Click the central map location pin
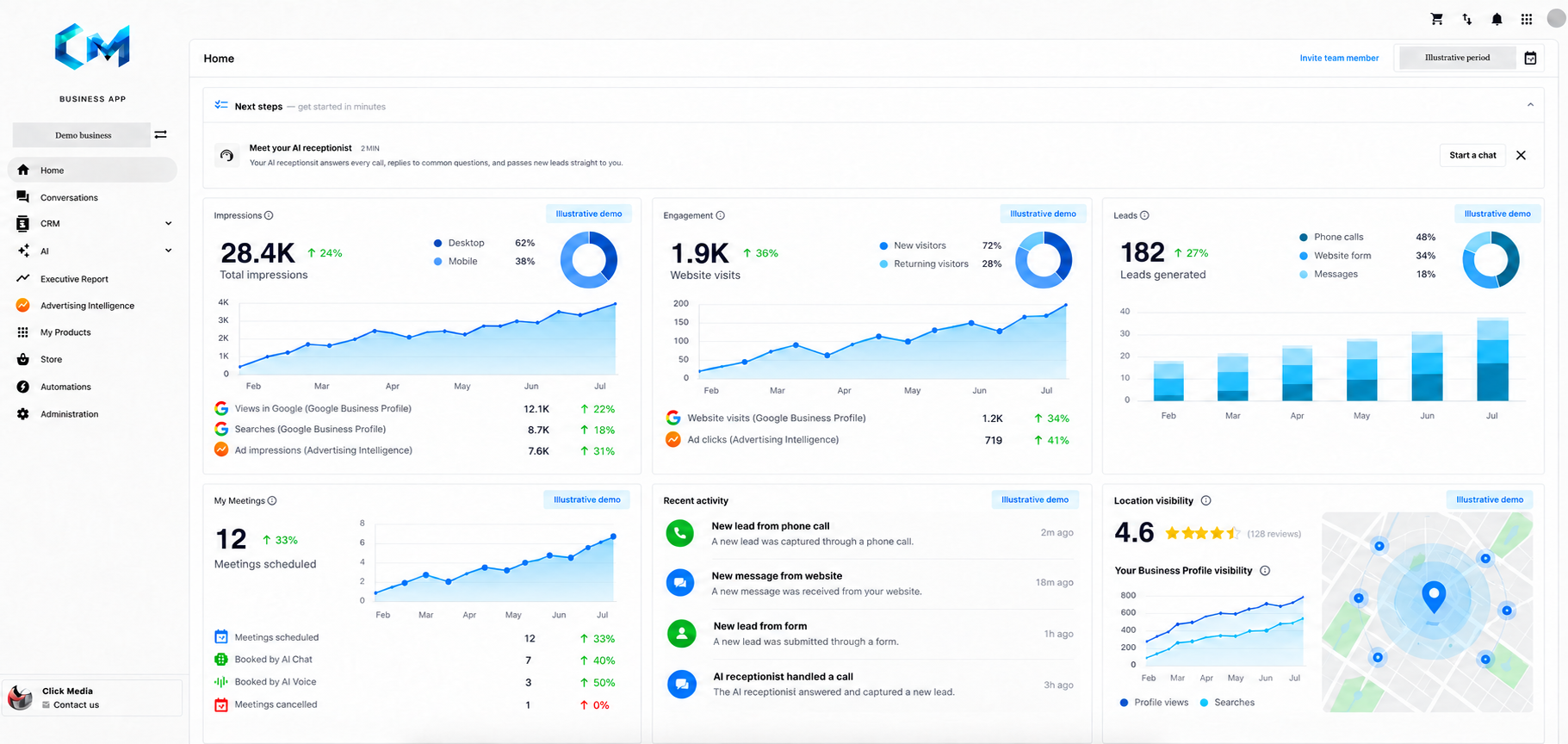The height and width of the screenshot is (744, 1568). click(x=1434, y=596)
